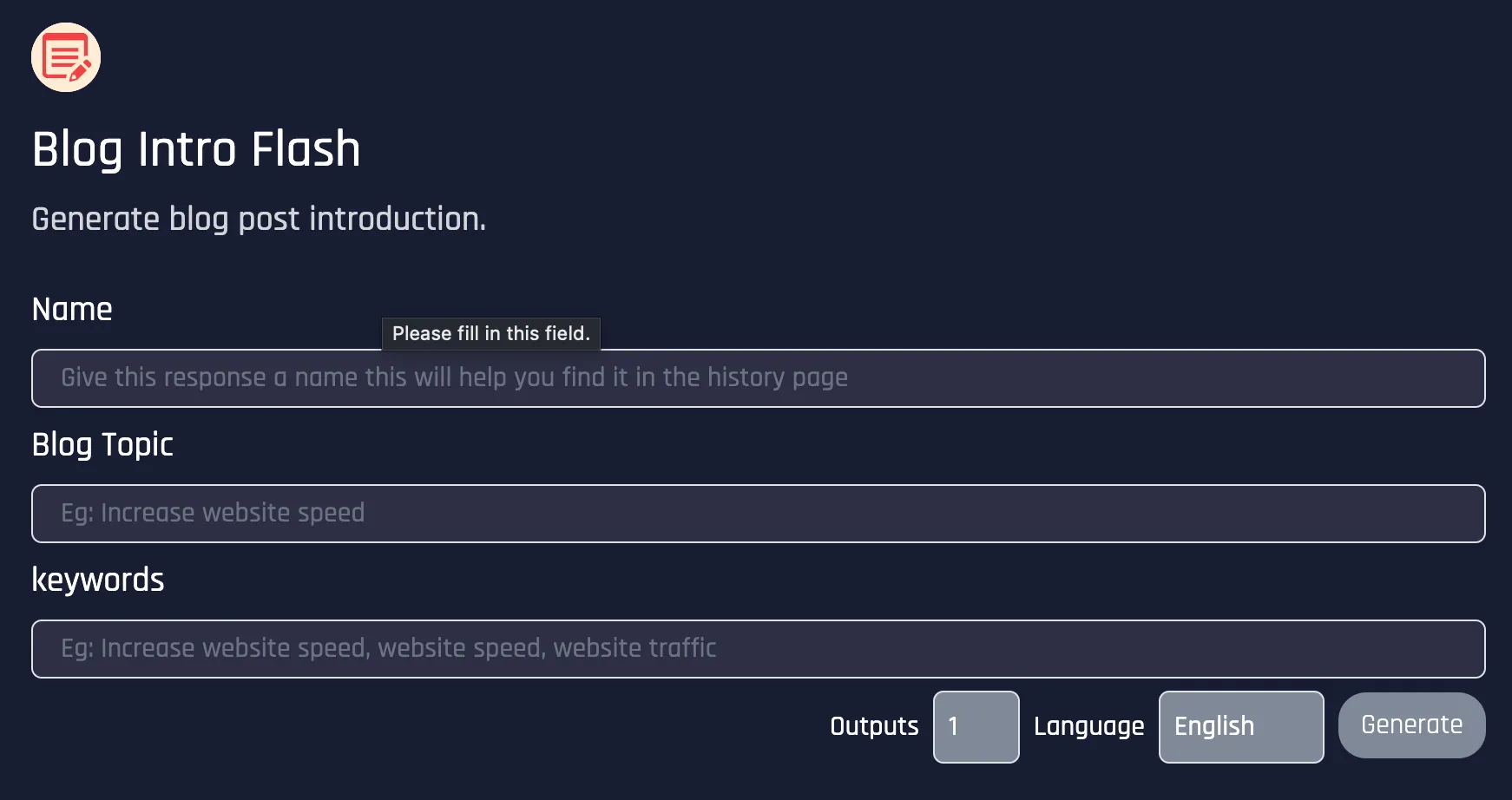
Task: Click the field showing 'Give this response a name'
Action: (x=755, y=378)
